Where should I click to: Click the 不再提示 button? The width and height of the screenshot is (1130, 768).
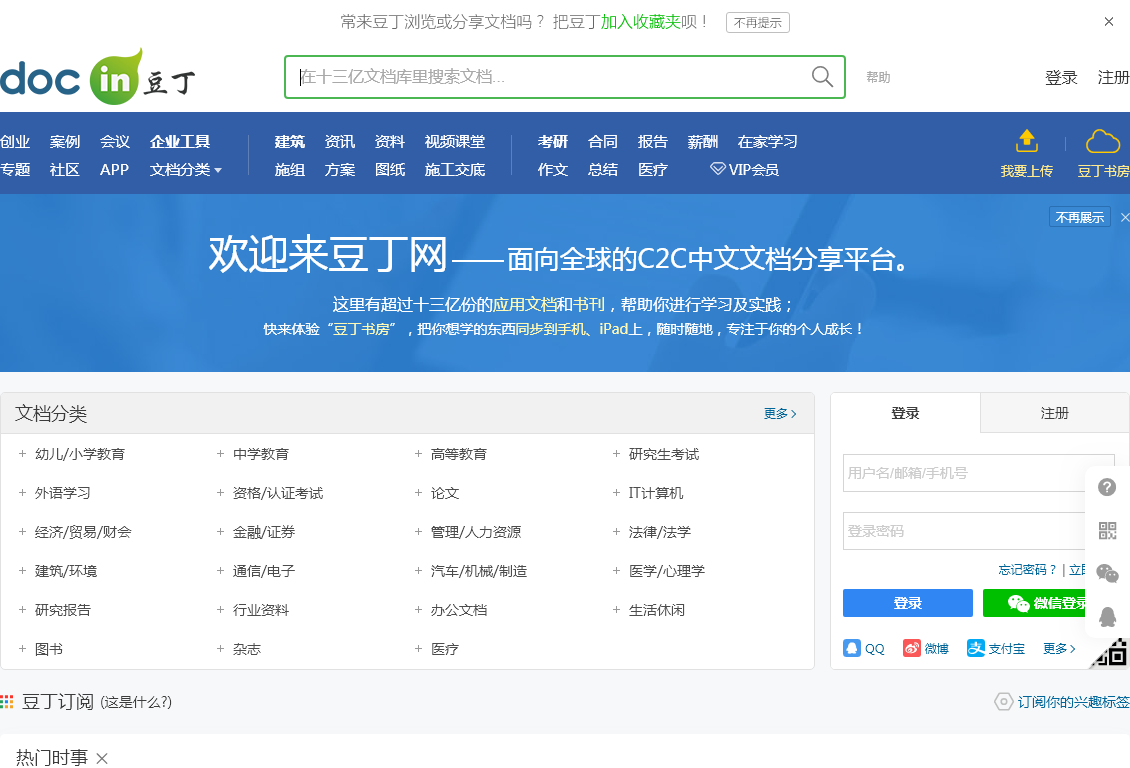[x=757, y=22]
